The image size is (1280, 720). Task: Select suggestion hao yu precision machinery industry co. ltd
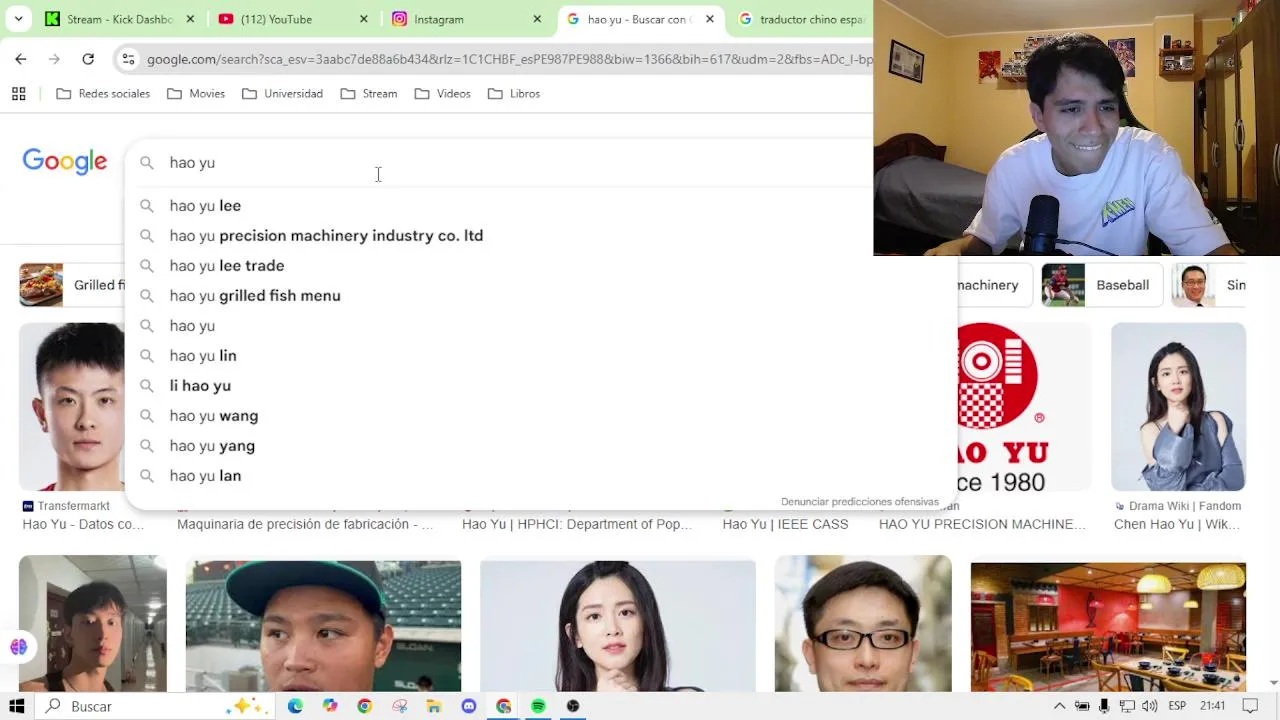(541, 236)
